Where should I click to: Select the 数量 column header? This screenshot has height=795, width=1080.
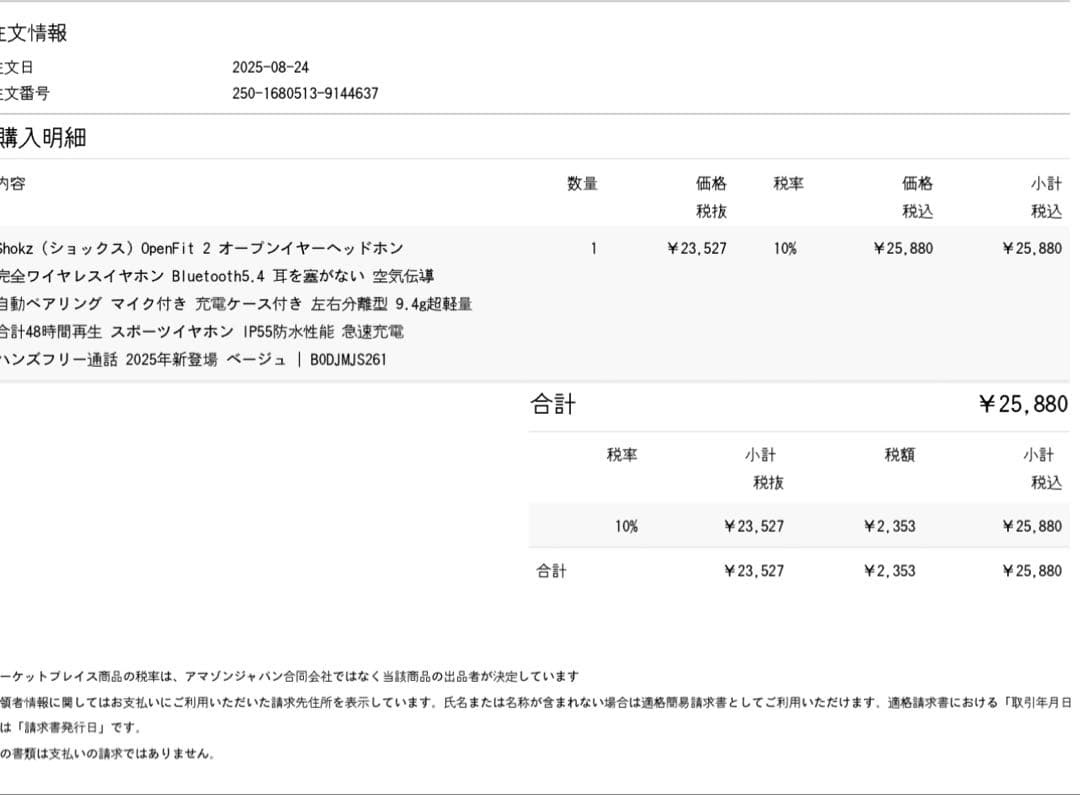pyautogui.click(x=581, y=183)
